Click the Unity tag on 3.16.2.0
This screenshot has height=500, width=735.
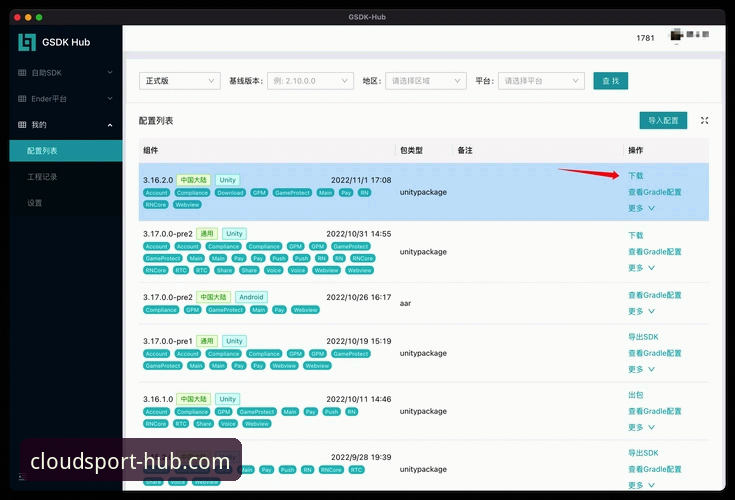click(227, 180)
